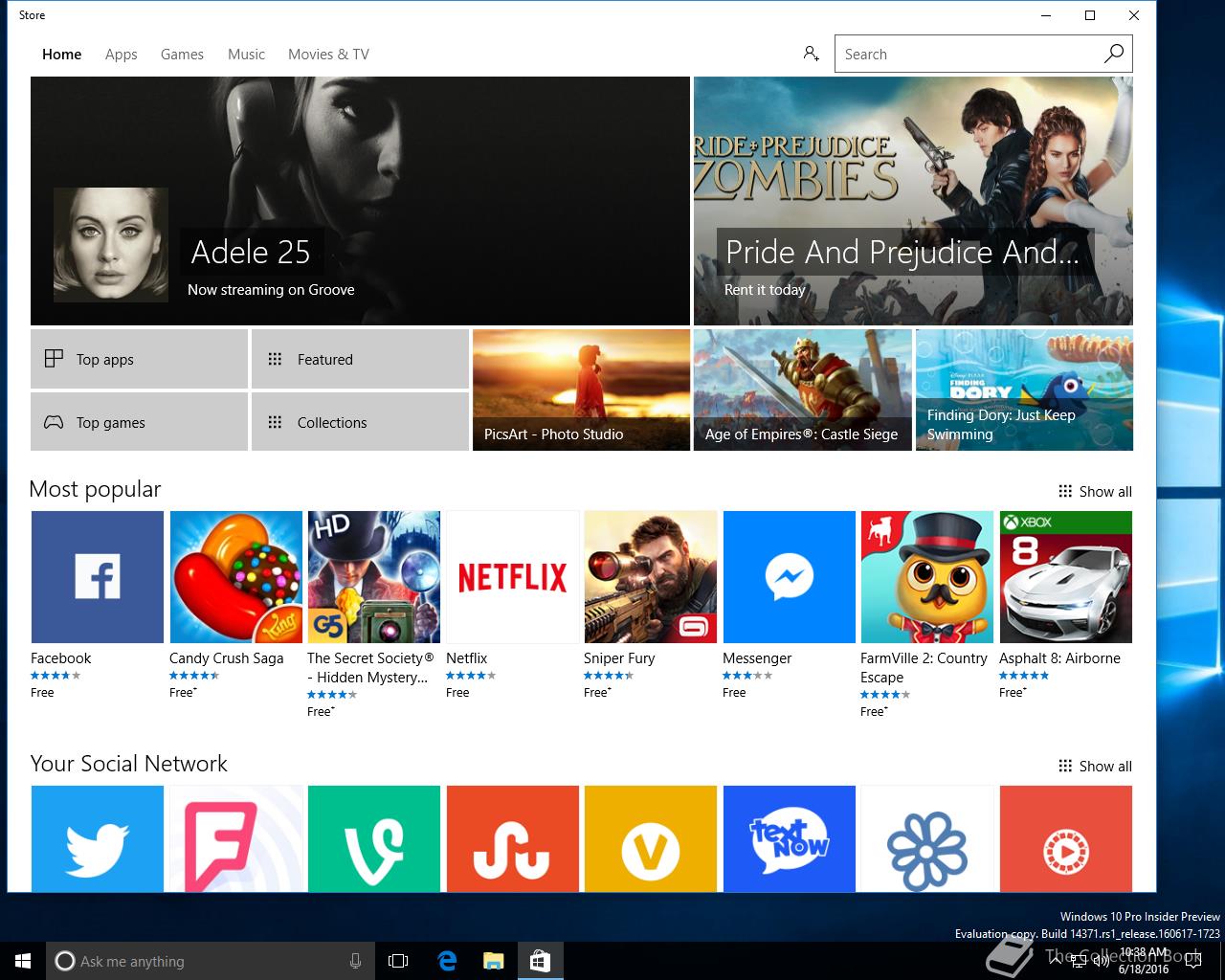Show all Most popular apps
The height and width of the screenshot is (980, 1225).
1095,491
